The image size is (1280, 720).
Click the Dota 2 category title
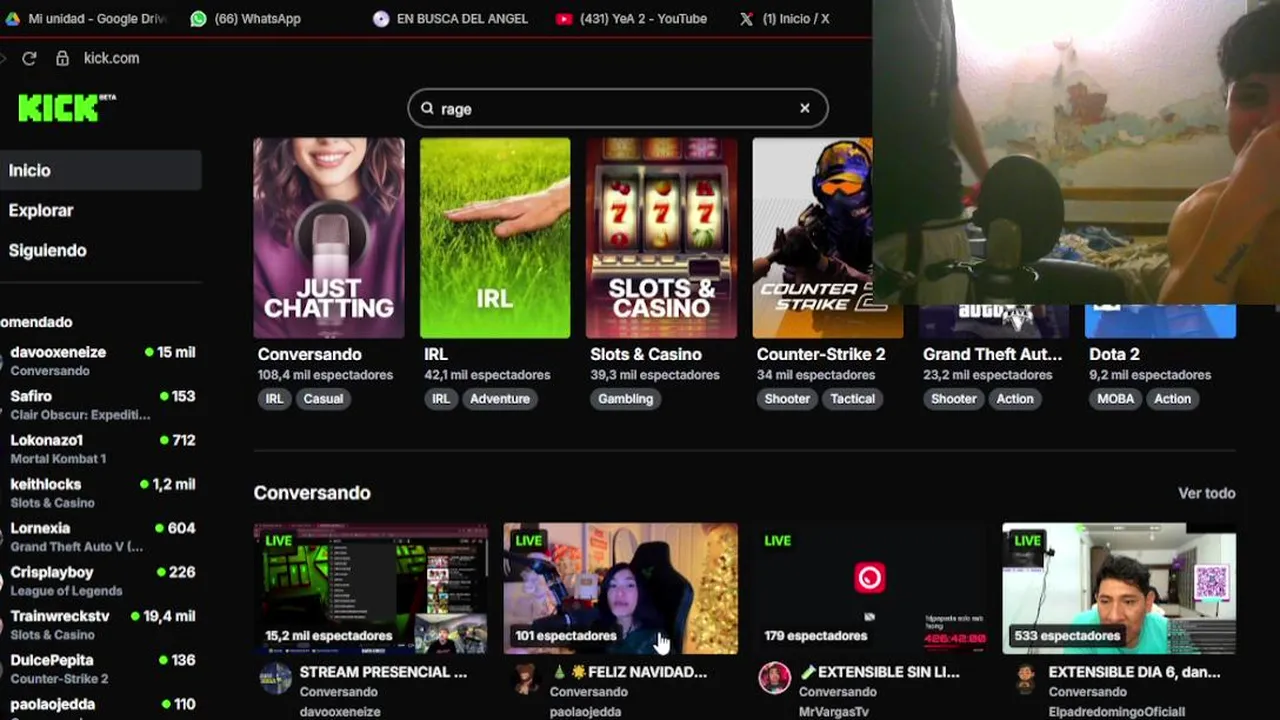pyautogui.click(x=1114, y=354)
